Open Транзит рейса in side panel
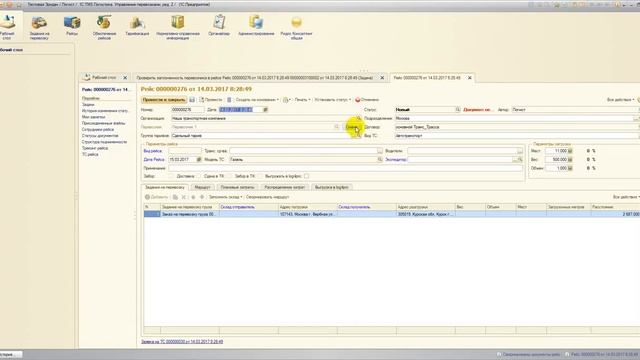 point(95,148)
